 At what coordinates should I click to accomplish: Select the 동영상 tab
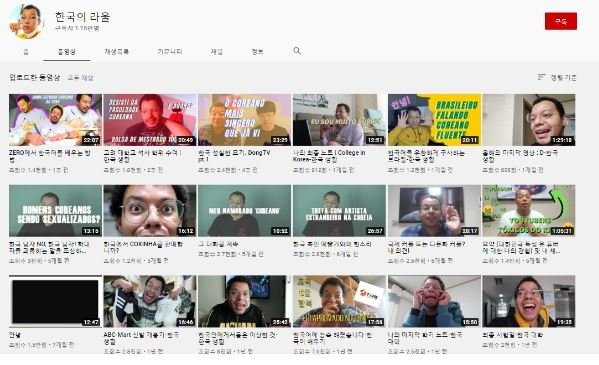tap(66, 52)
